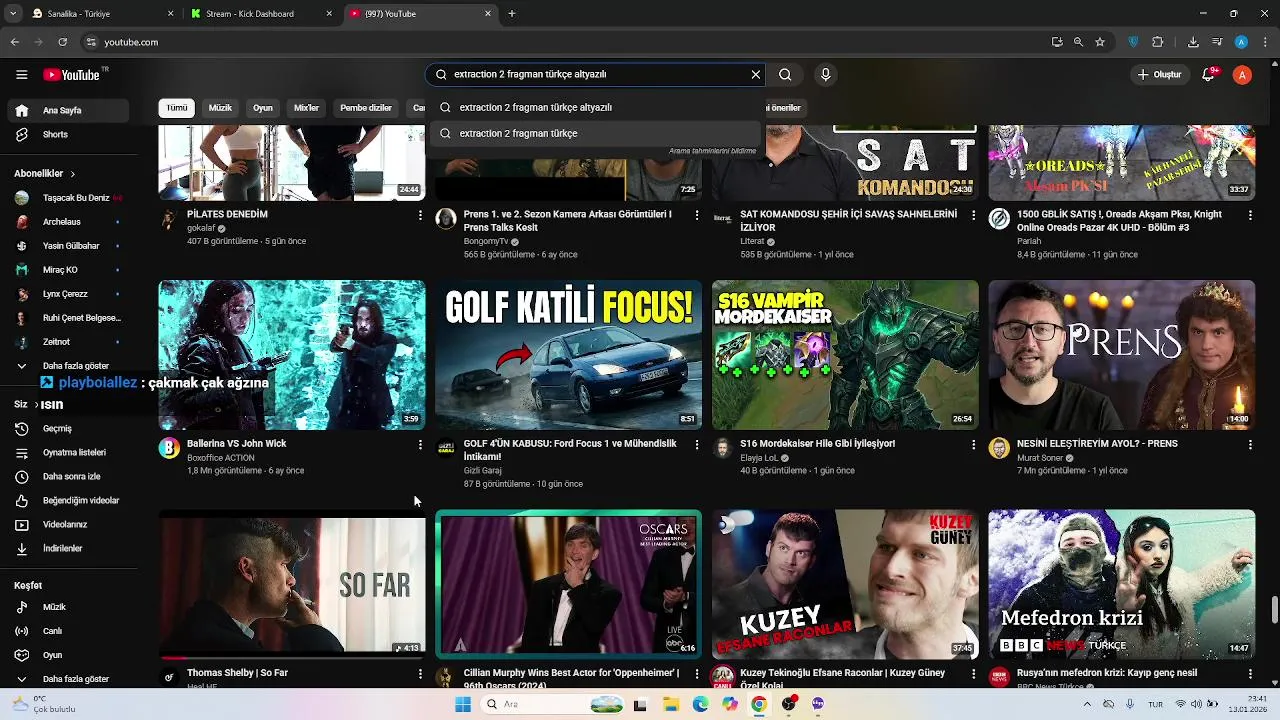Open options menu for Ballerina VS John Wick
The image size is (1280, 720).
(x=420, y=444)
